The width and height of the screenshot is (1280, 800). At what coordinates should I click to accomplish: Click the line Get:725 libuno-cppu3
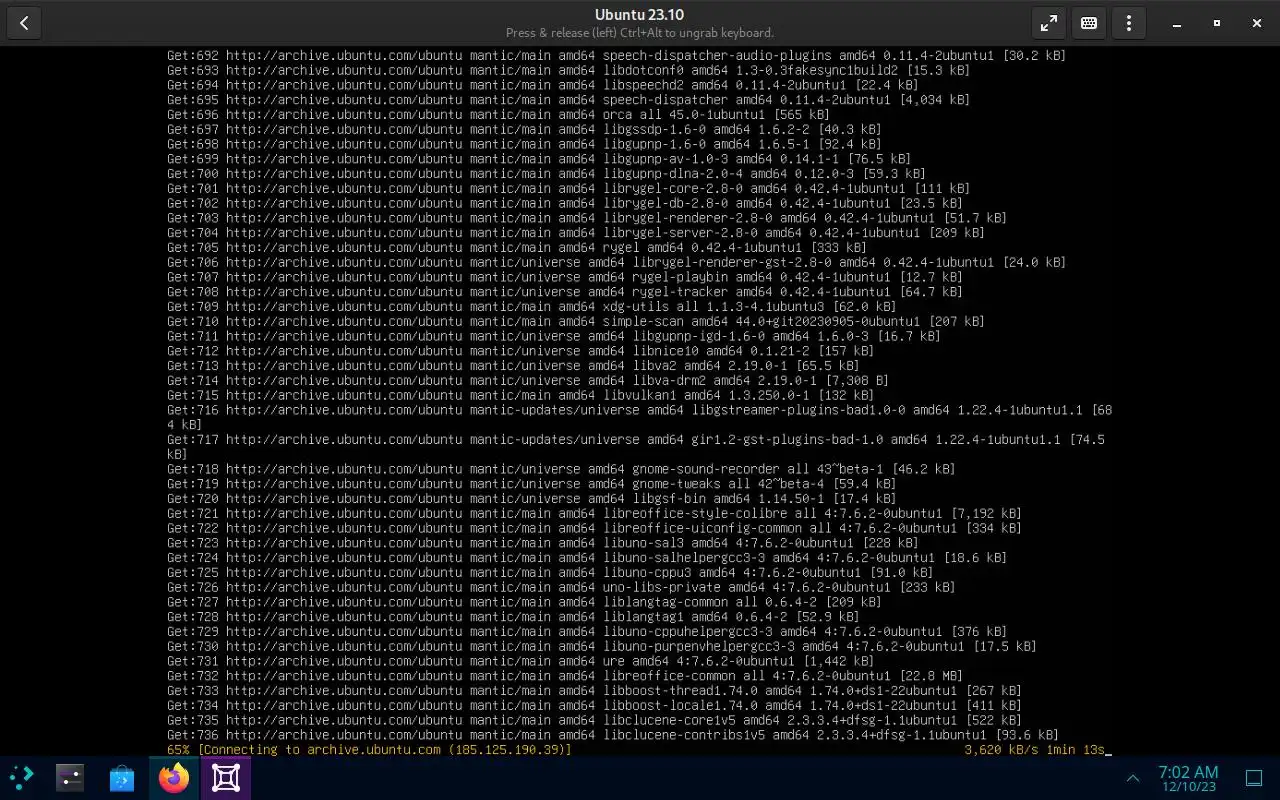coord(550,572)
